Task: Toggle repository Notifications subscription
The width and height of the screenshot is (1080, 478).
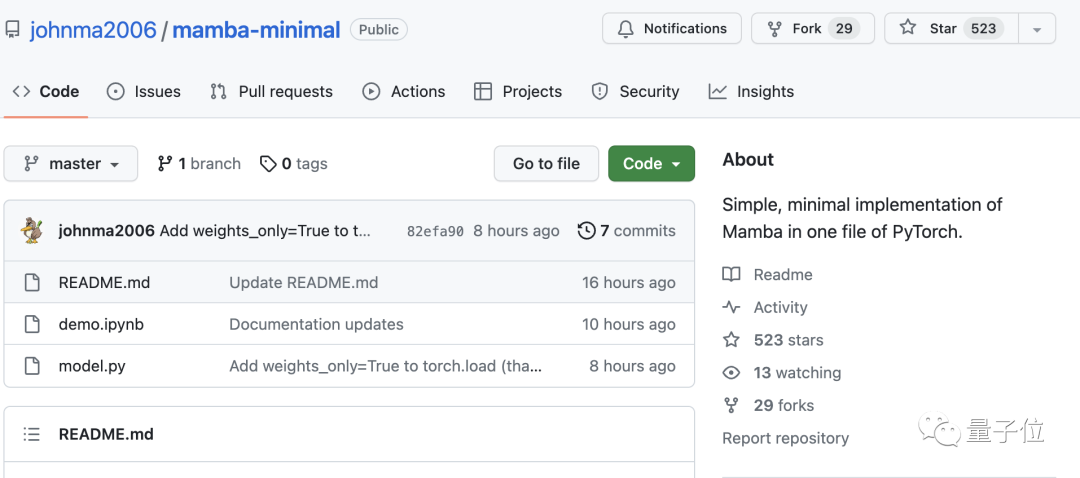Action: (x=672, y=29)
